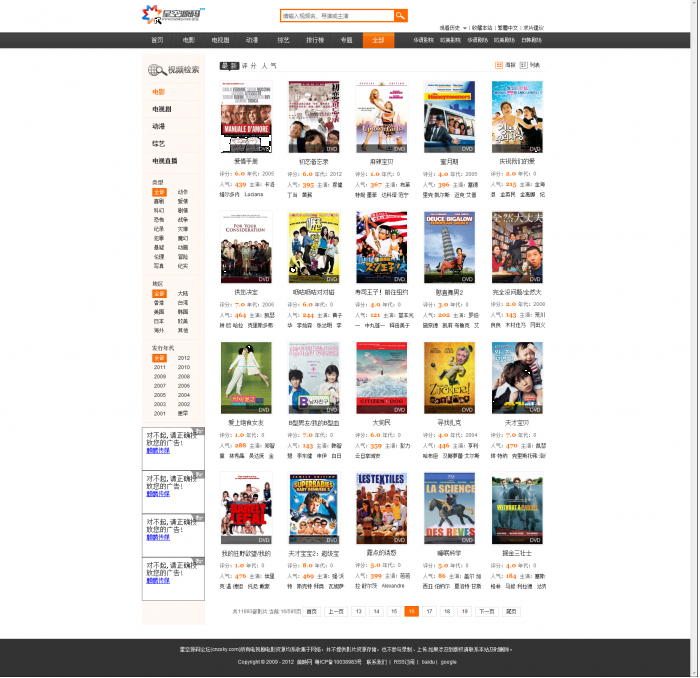Go to page 17 in pagination
Screen dimensions: 700x678
(429, 610)
